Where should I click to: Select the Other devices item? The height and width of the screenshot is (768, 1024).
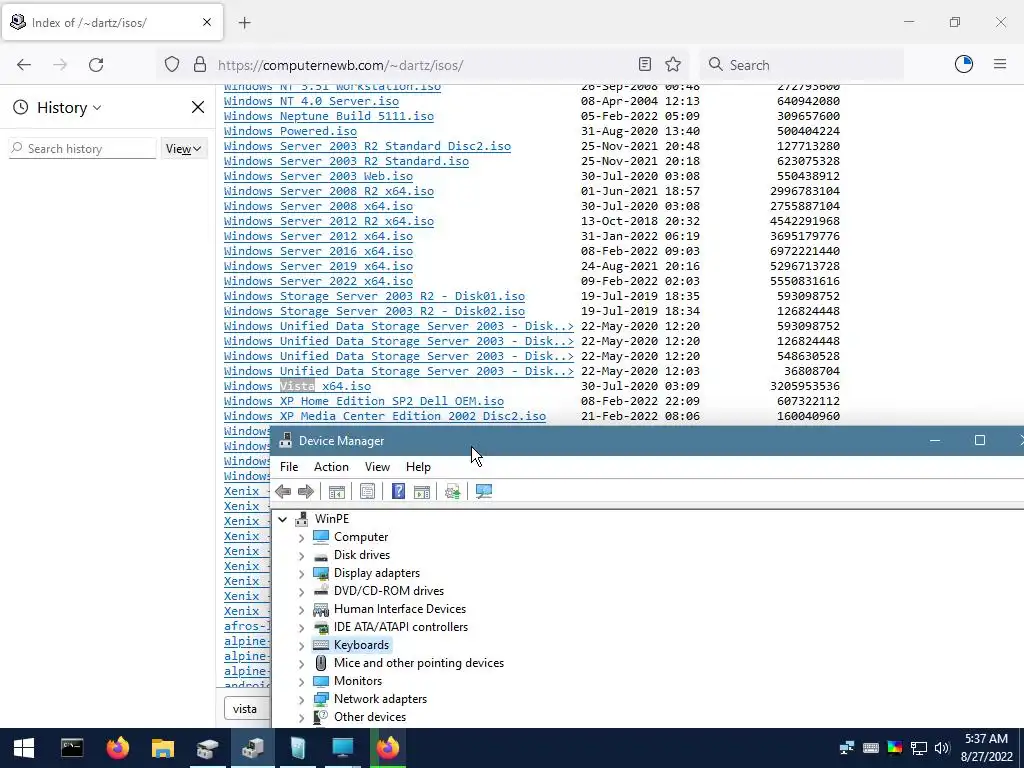pyautogui.click(x=370, y=716)
